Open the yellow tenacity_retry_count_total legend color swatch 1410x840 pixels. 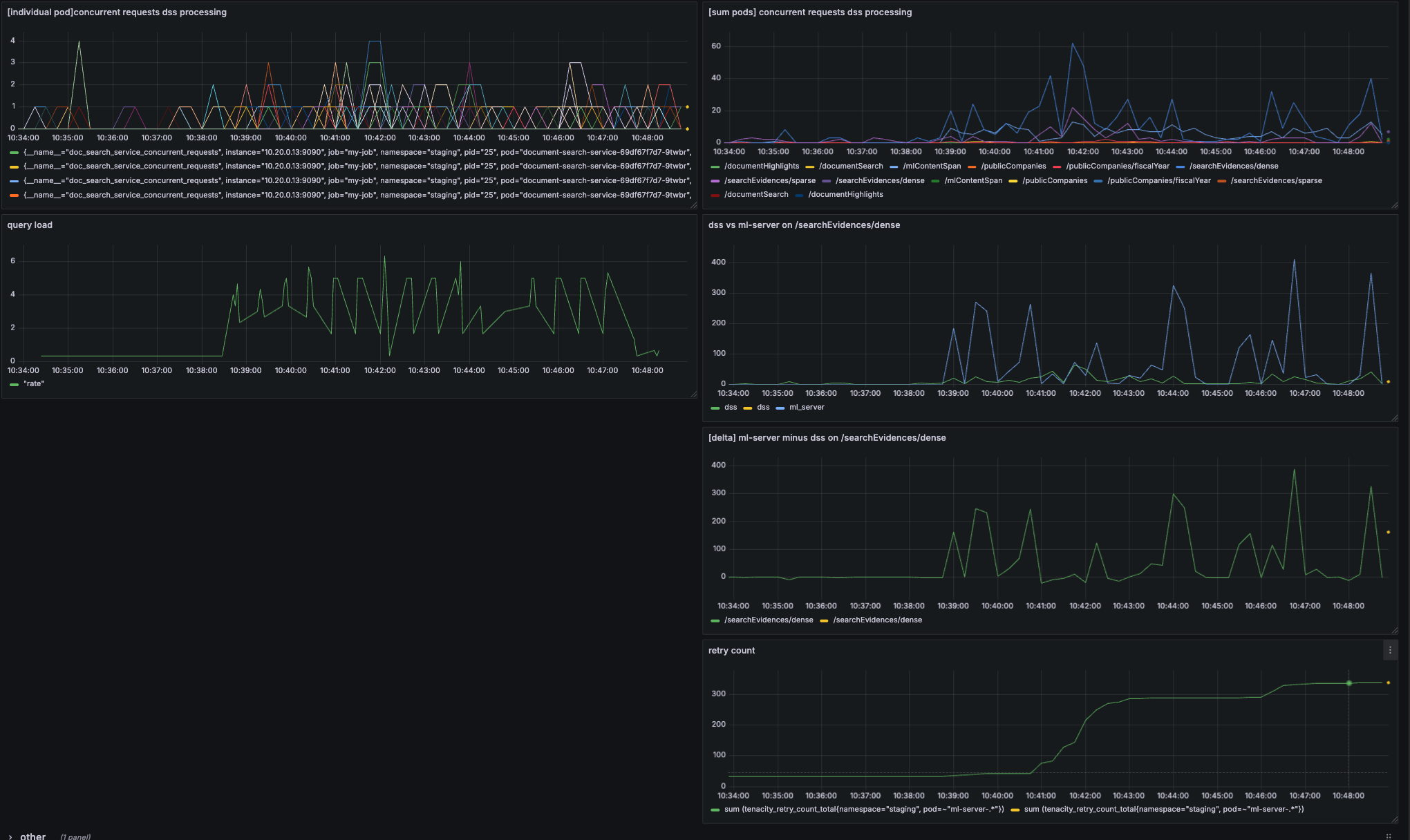point(1015,810)
